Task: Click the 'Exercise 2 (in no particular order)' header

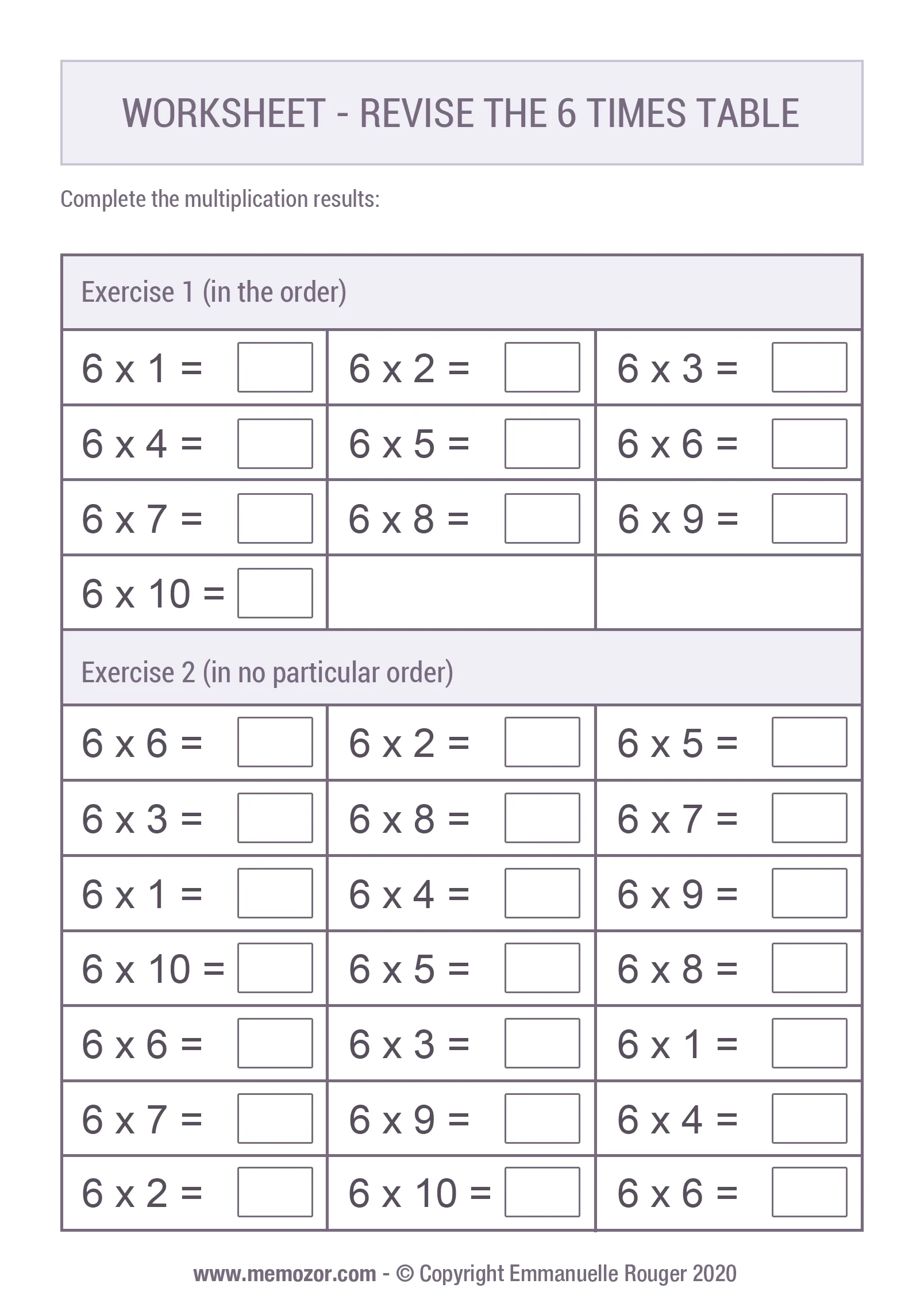Action: 267,672
